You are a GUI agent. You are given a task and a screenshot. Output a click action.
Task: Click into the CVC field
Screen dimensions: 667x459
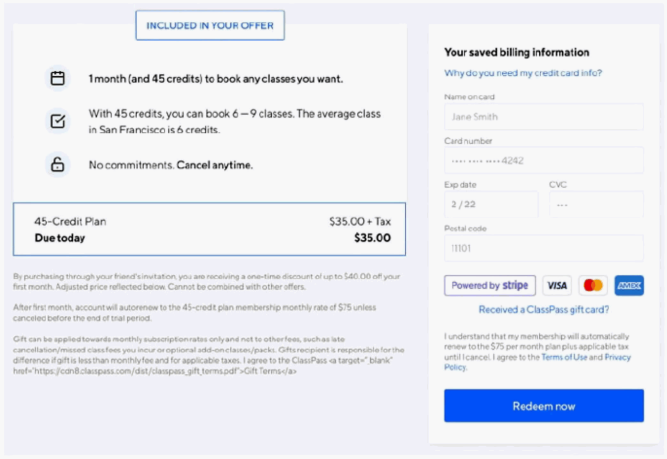(596, 204)
